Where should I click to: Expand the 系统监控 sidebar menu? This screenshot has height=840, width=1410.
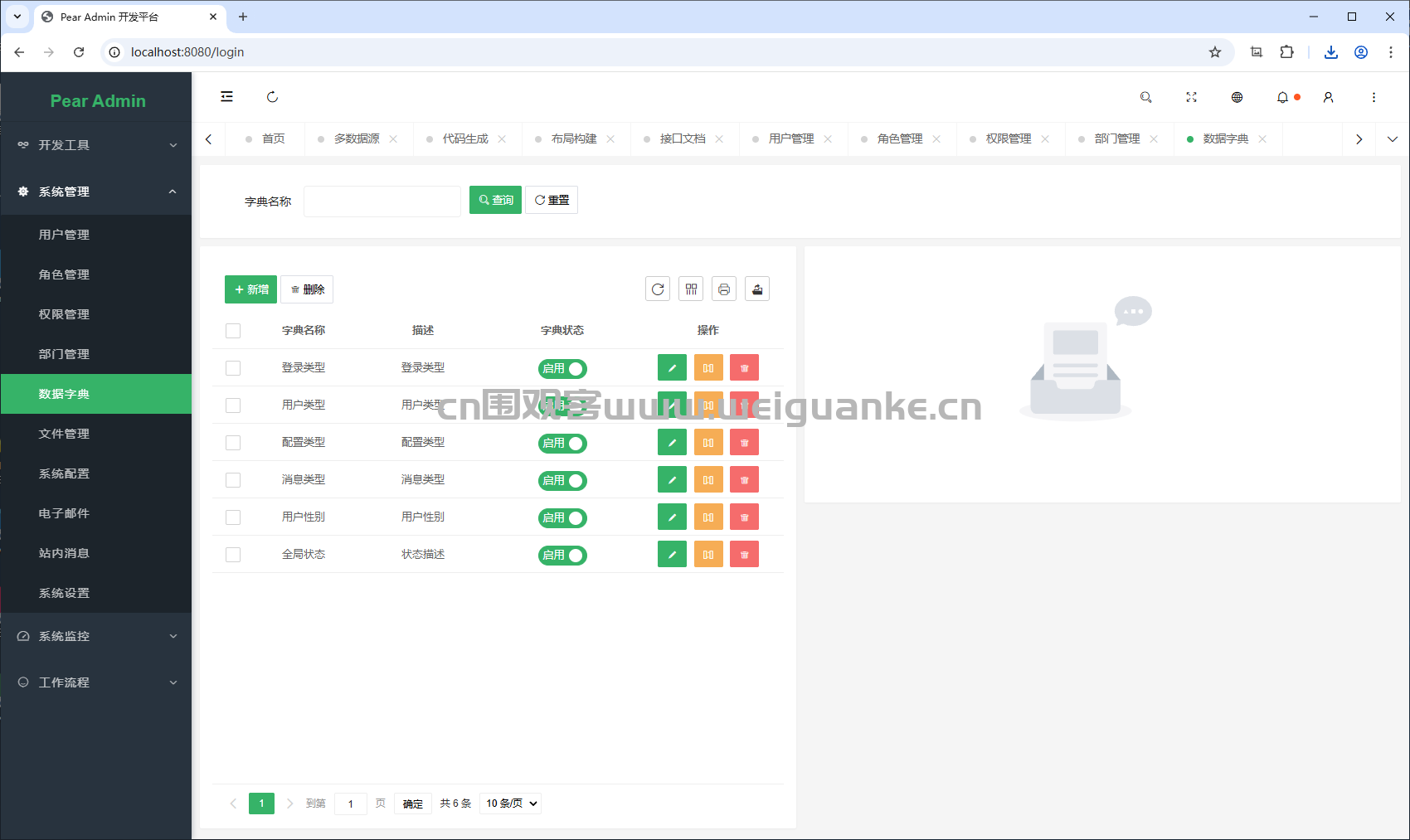[96, 636]
